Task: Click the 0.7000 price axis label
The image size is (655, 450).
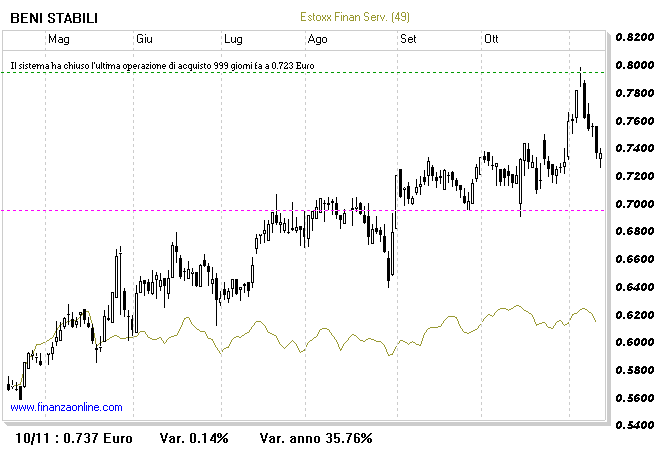Action: tap(635, 203)
